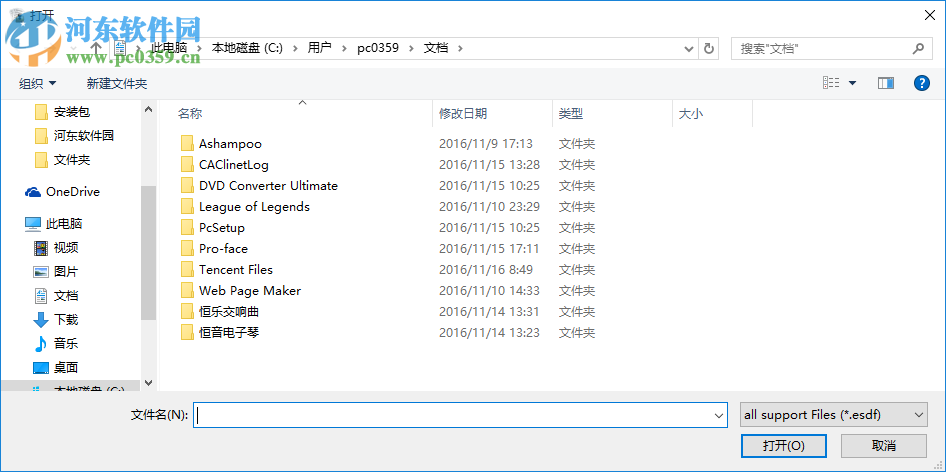Screen dimensions: 946x472
Task: Select the DVD Converter Ultimate folder name
Action: point(268,186)
